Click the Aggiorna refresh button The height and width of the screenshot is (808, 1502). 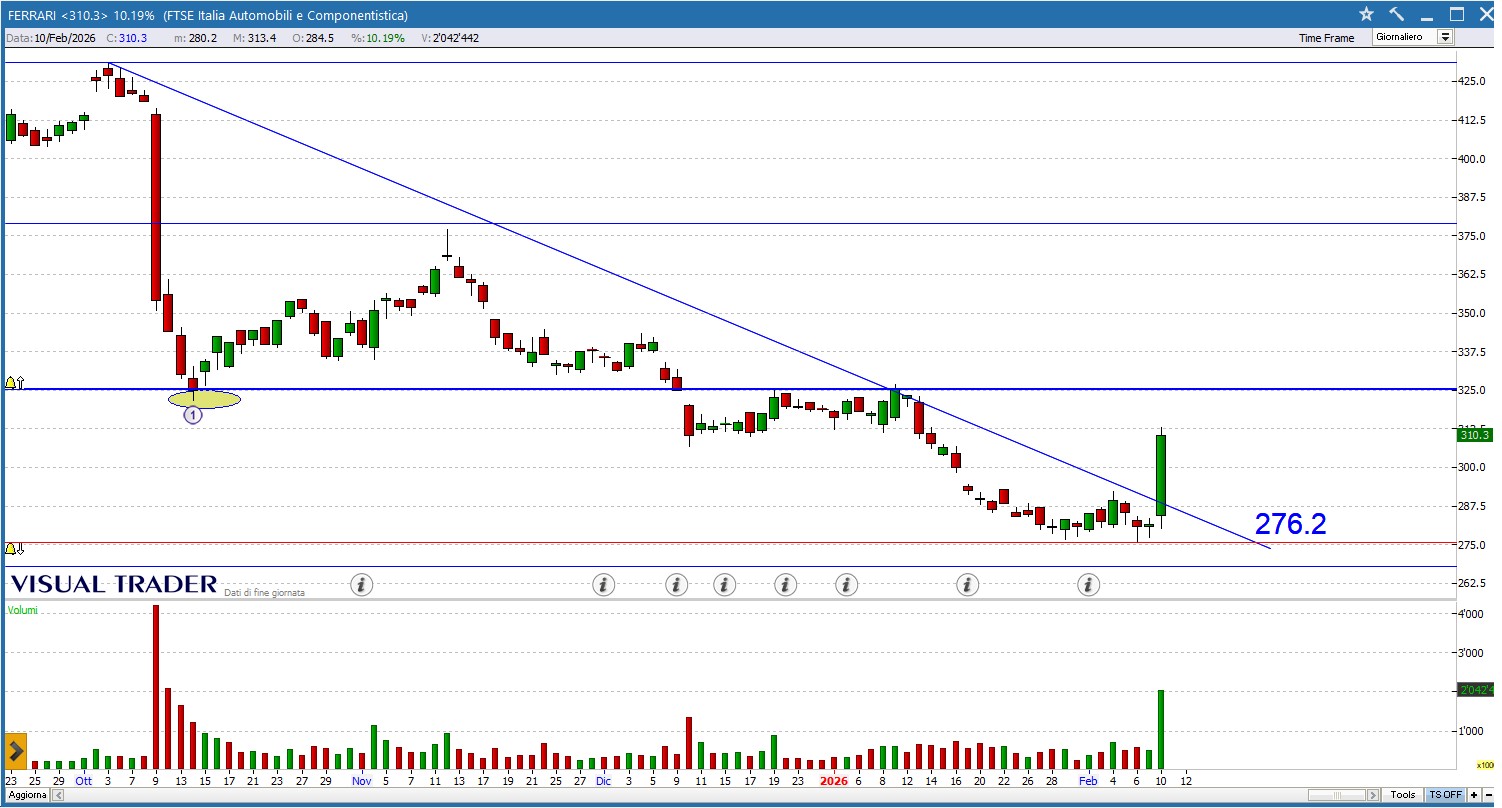[27, 795]
